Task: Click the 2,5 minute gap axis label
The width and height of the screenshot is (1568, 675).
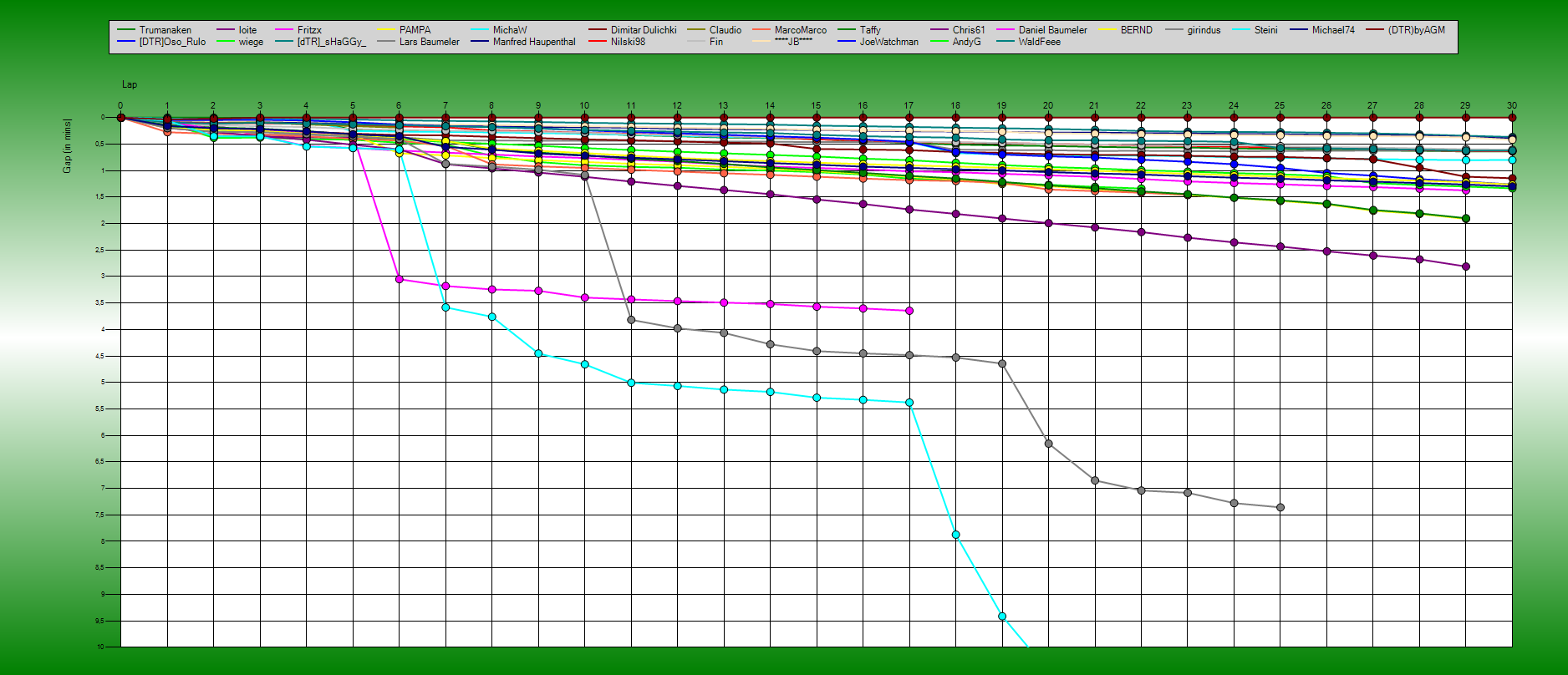Action: [100, 250]
